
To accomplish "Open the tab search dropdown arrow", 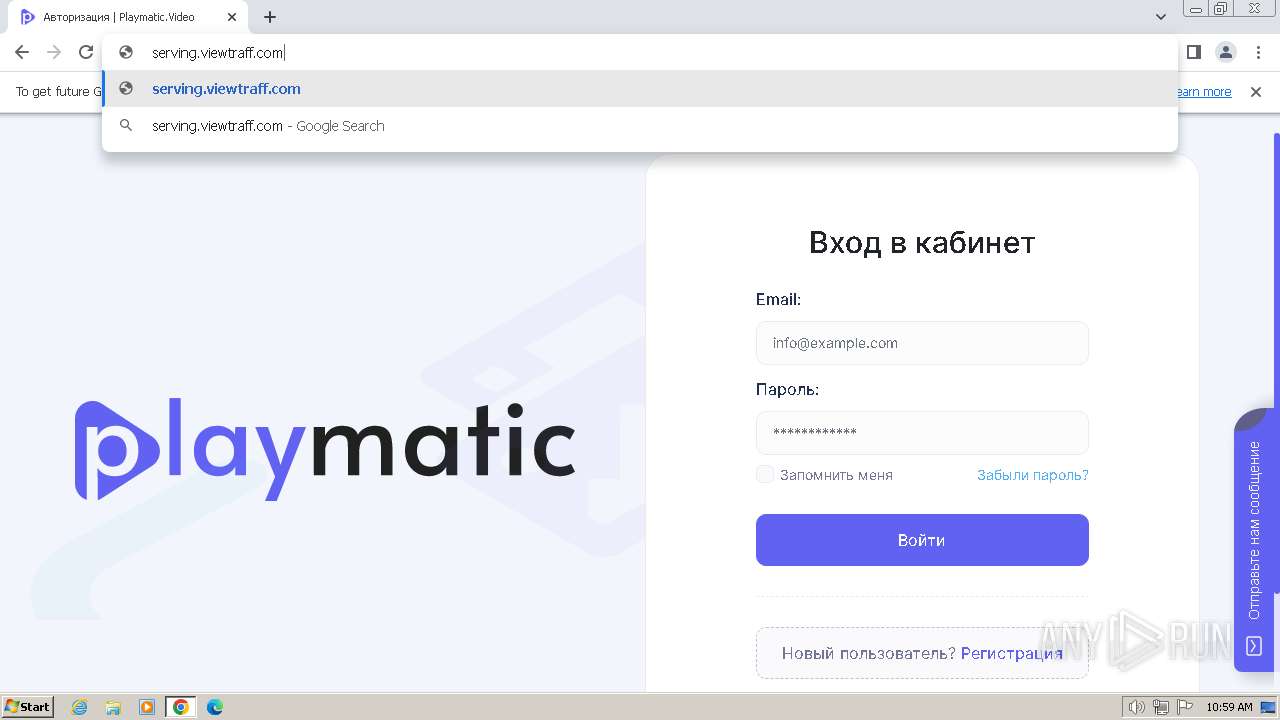I will coord(1161,17).
